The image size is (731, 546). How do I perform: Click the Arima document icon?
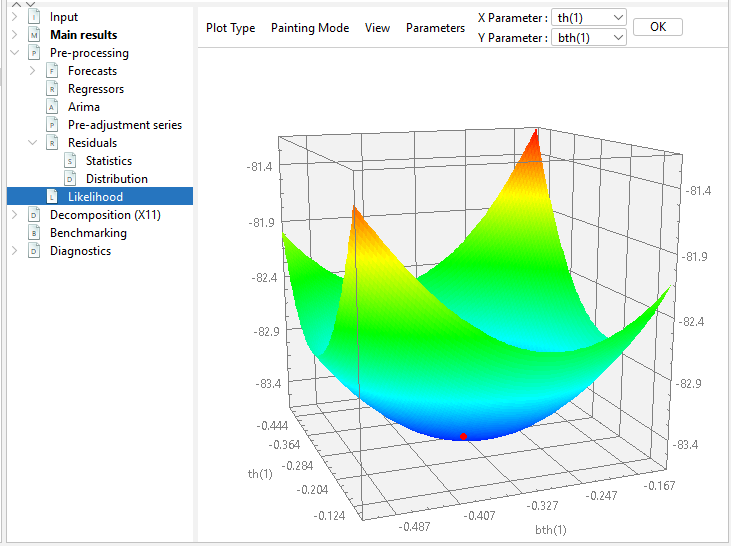pyautogui.click(x=52, y=107)
